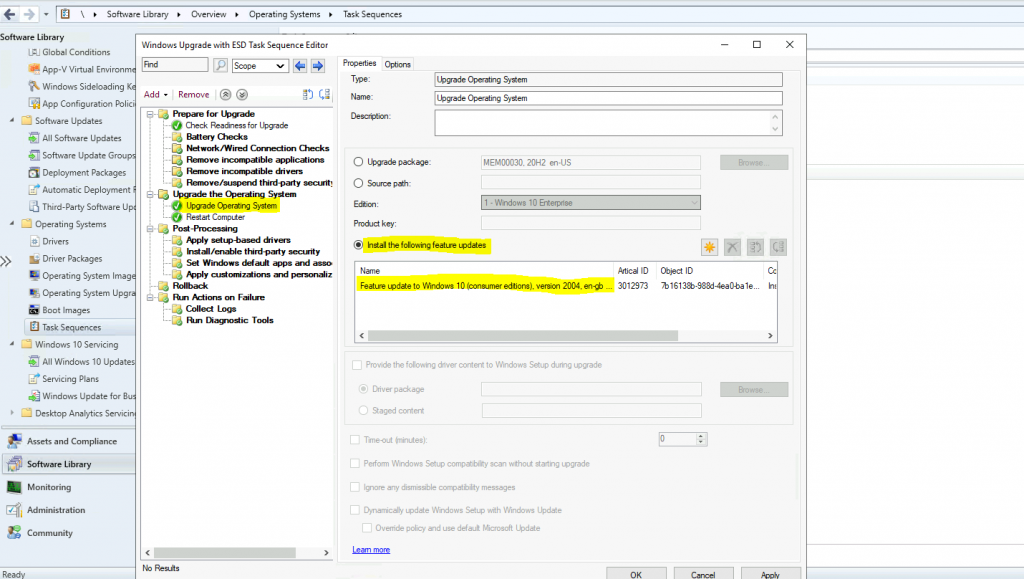Open the Scope dropdown
The width and height of the screenshot is (1024, 579).
pos(260,65)
